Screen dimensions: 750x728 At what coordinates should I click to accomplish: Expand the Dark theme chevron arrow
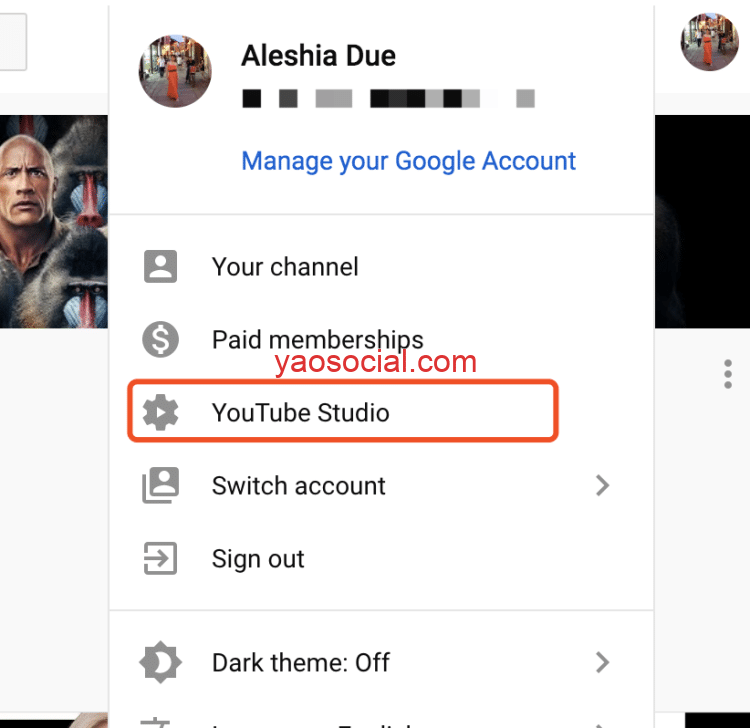tap(602, 662)
